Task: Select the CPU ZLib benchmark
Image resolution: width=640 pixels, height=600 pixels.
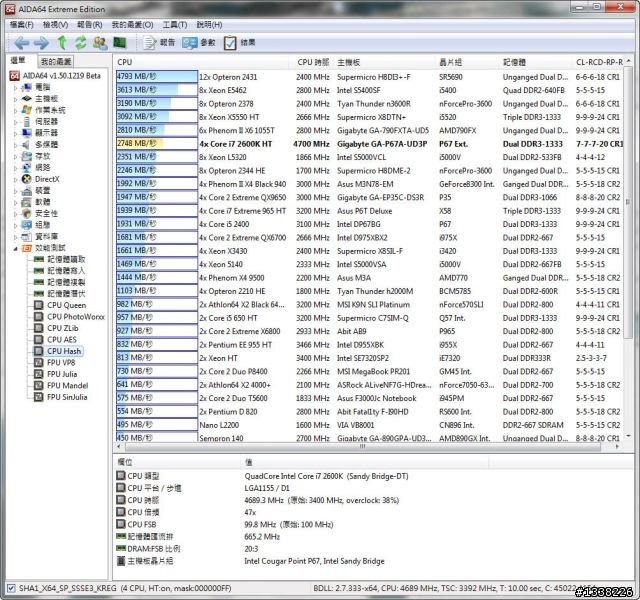Action: tap(56, 328)
